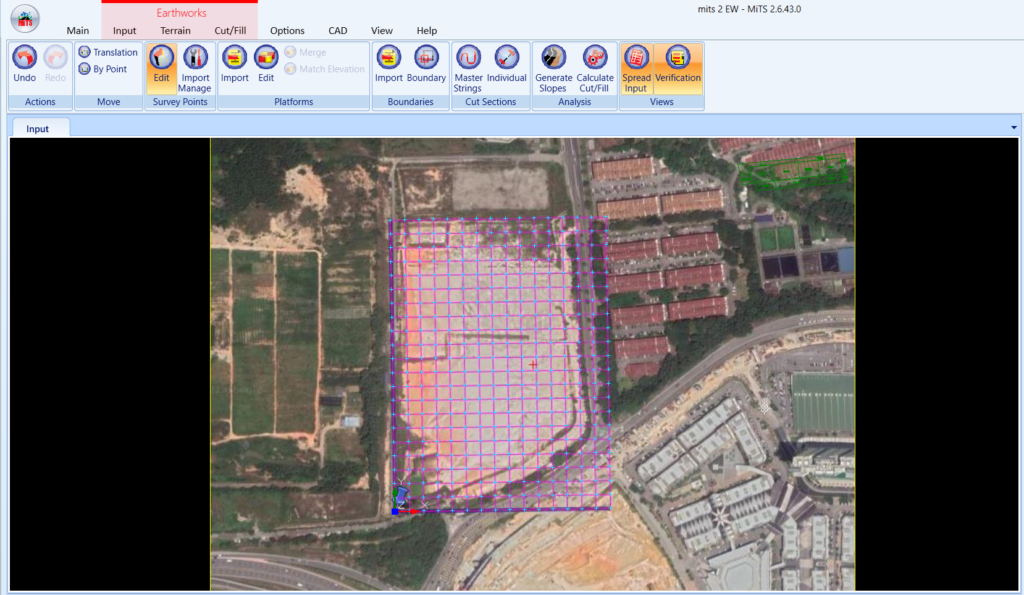This screenshot has width=1024, height=595.
Task: Click the Earthworks contextual tab header
Action: [181, 13]
